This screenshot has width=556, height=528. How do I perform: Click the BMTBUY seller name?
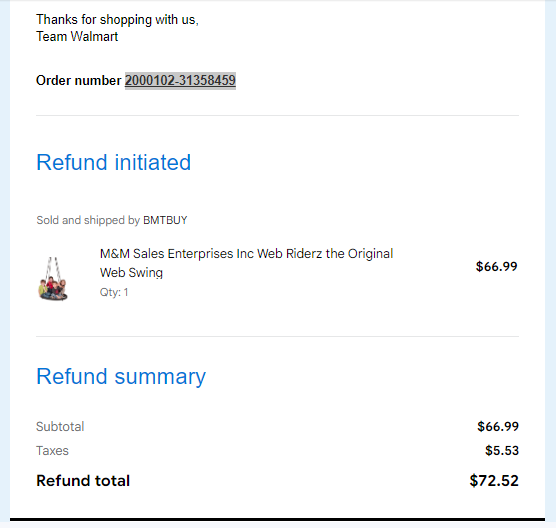tap(165, 220)
